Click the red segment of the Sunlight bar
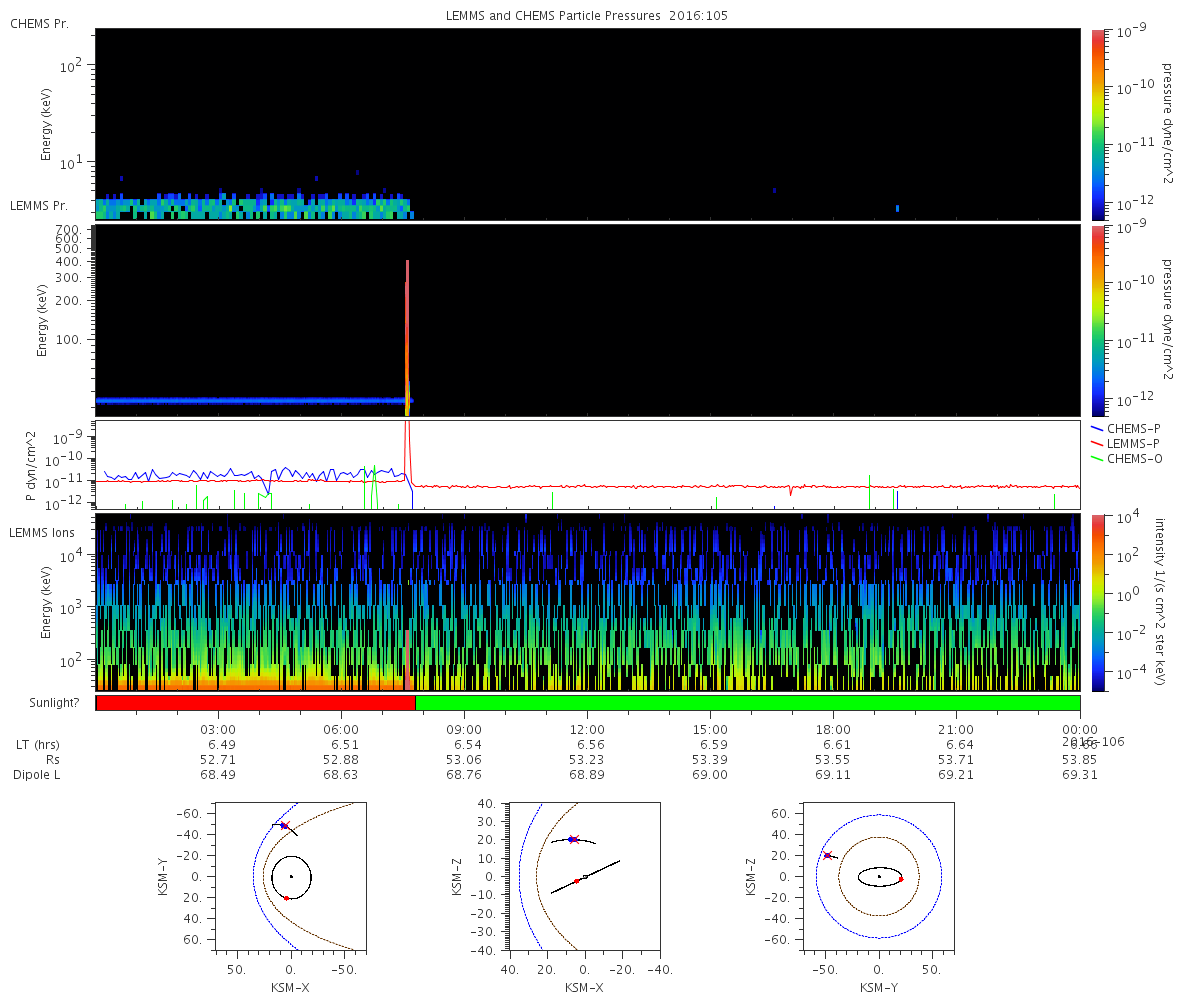Screen dimensions: 1200x1000 pyautogui.click(x=255, y=703)
